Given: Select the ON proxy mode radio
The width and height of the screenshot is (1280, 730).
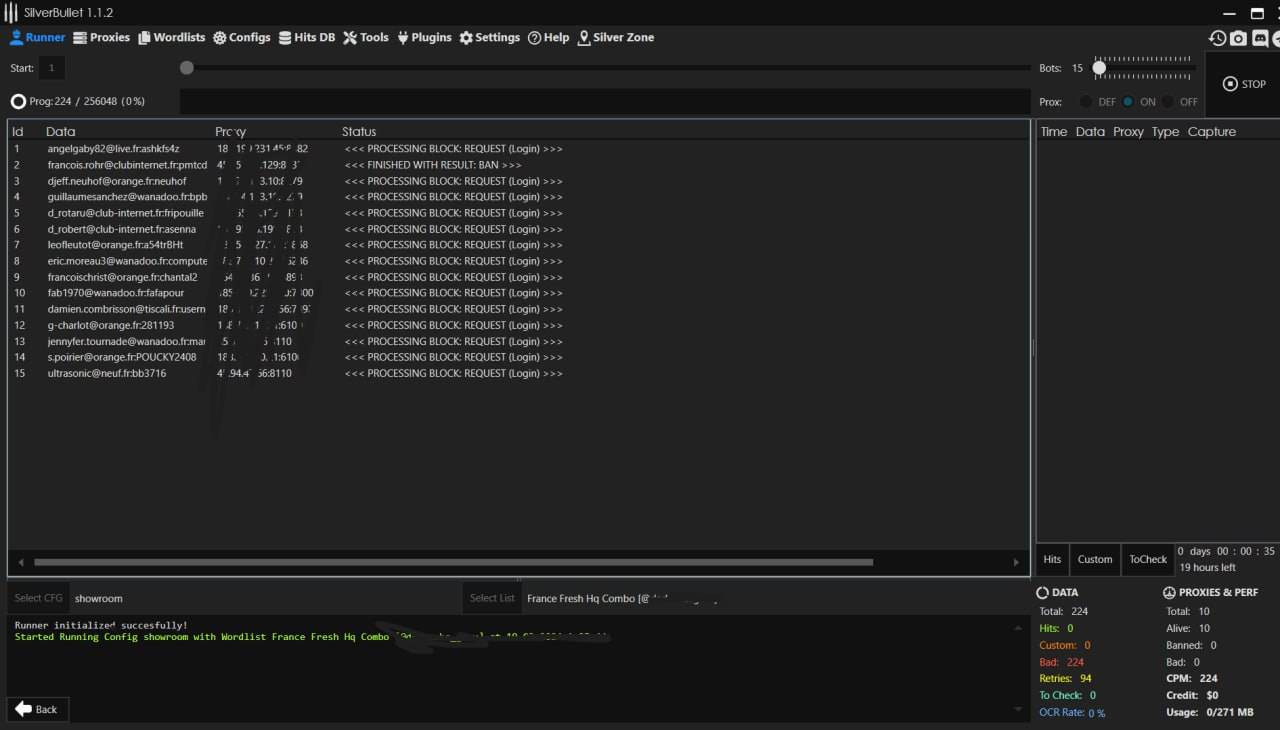Looking at the screenshot, I should (1128, 102).
